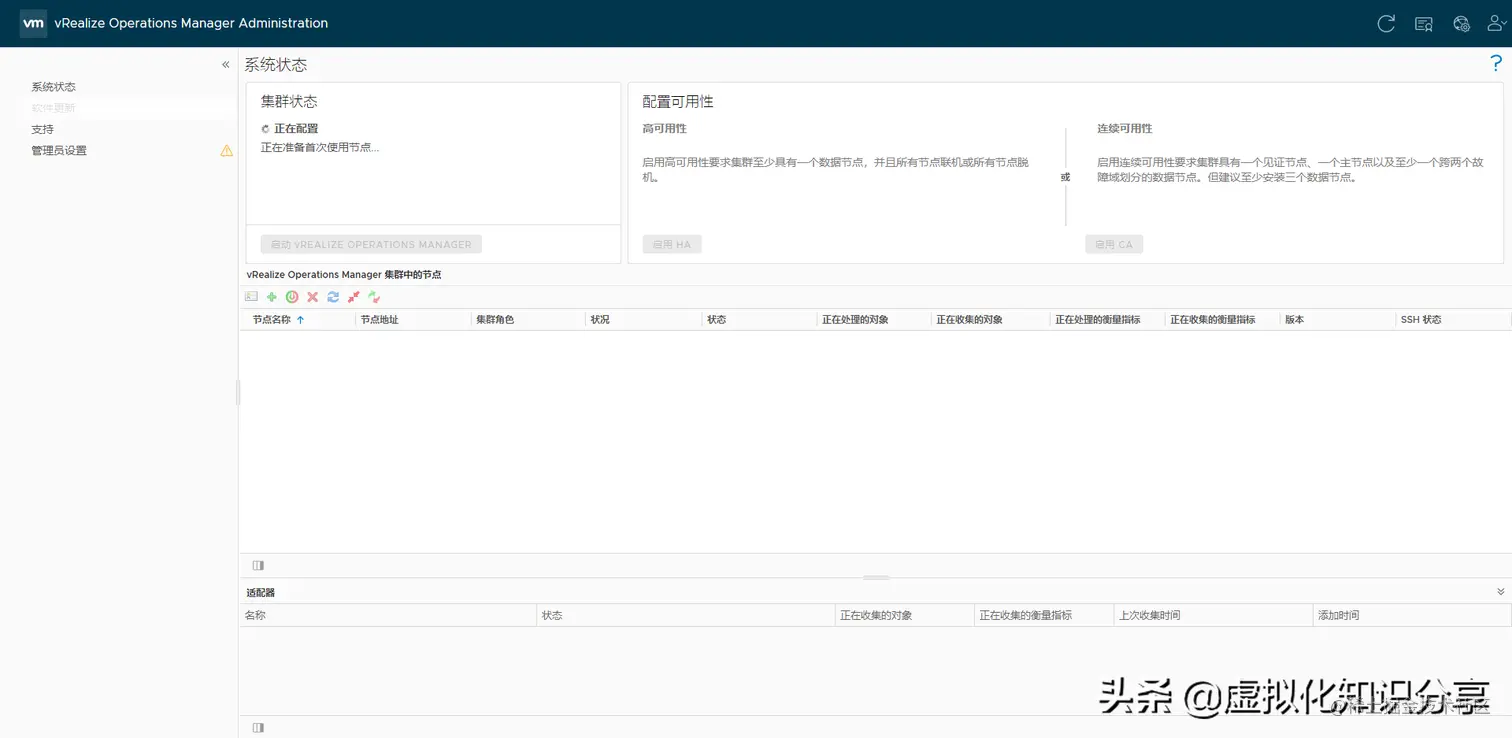Select the remove node (red X) icon
This screenshot has width=1512, height=738.
(x=312, y=296)
